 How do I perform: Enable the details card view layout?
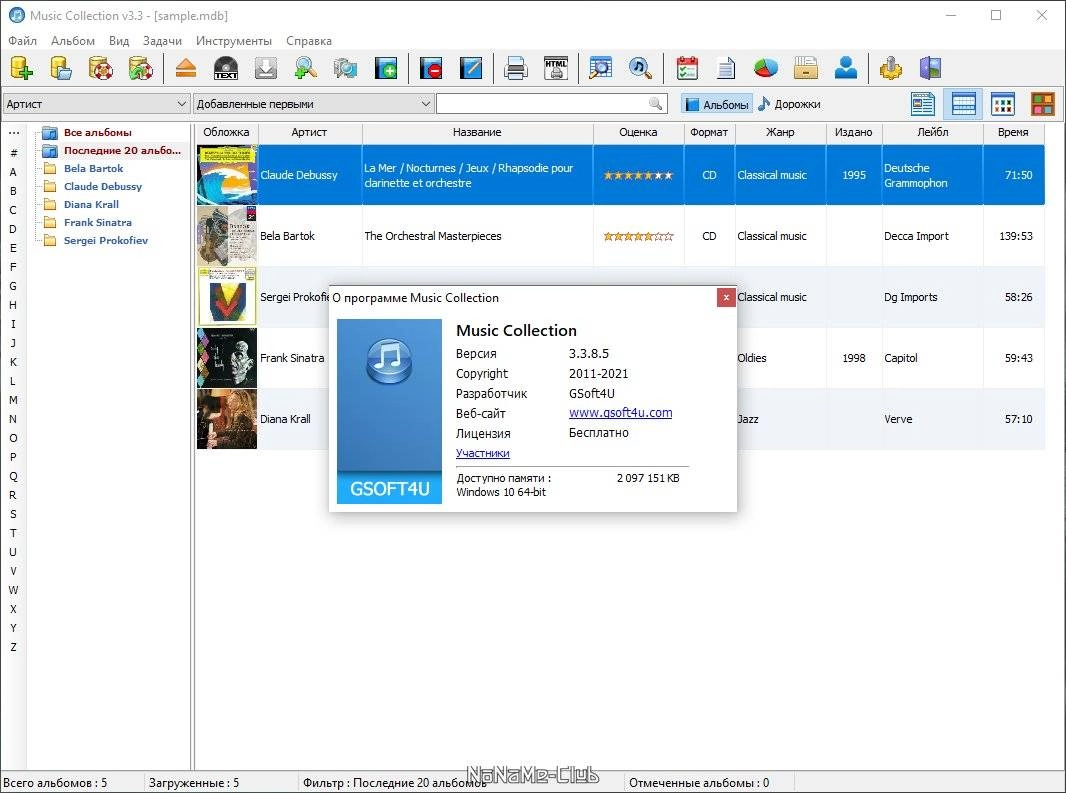pos(923,104)
